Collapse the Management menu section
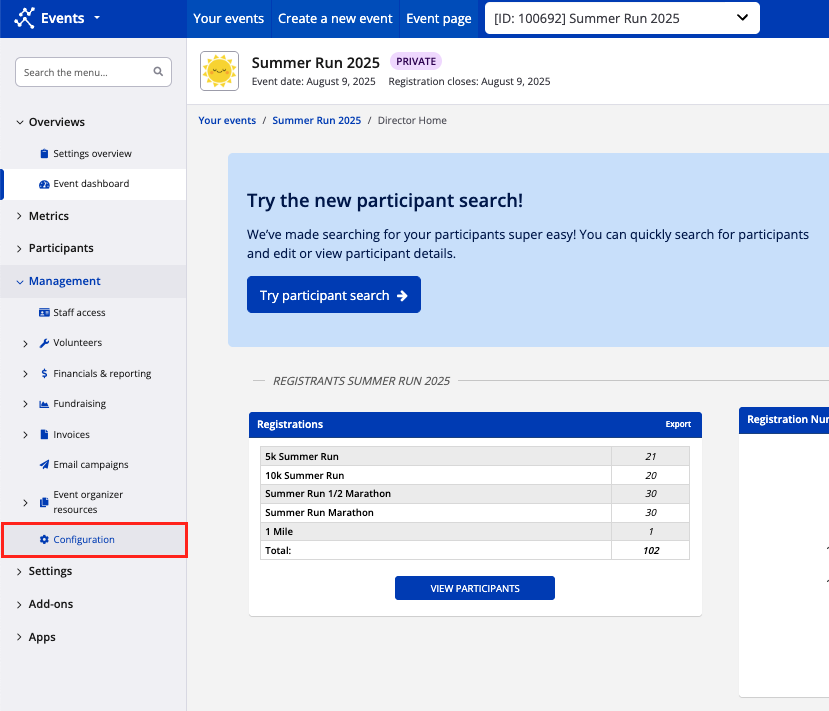829x711 pixels. [x=64, y=281]
